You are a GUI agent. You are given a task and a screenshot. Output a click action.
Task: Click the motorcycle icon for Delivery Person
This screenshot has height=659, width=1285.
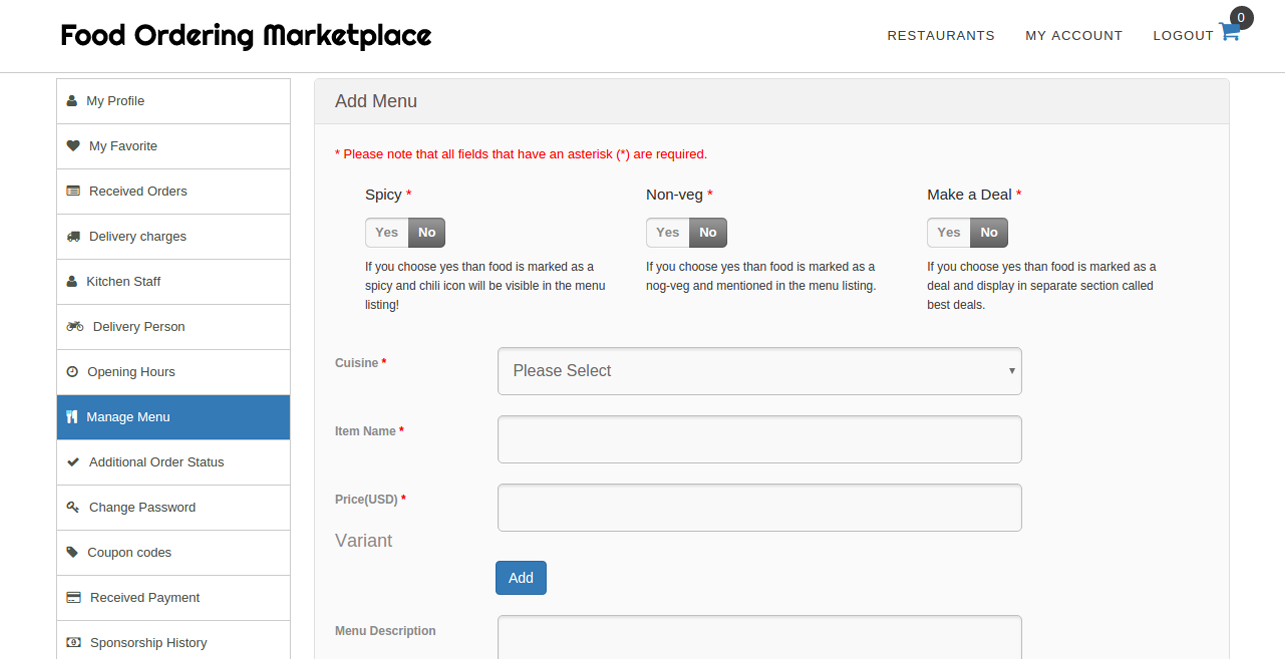[x=75, y=326]
